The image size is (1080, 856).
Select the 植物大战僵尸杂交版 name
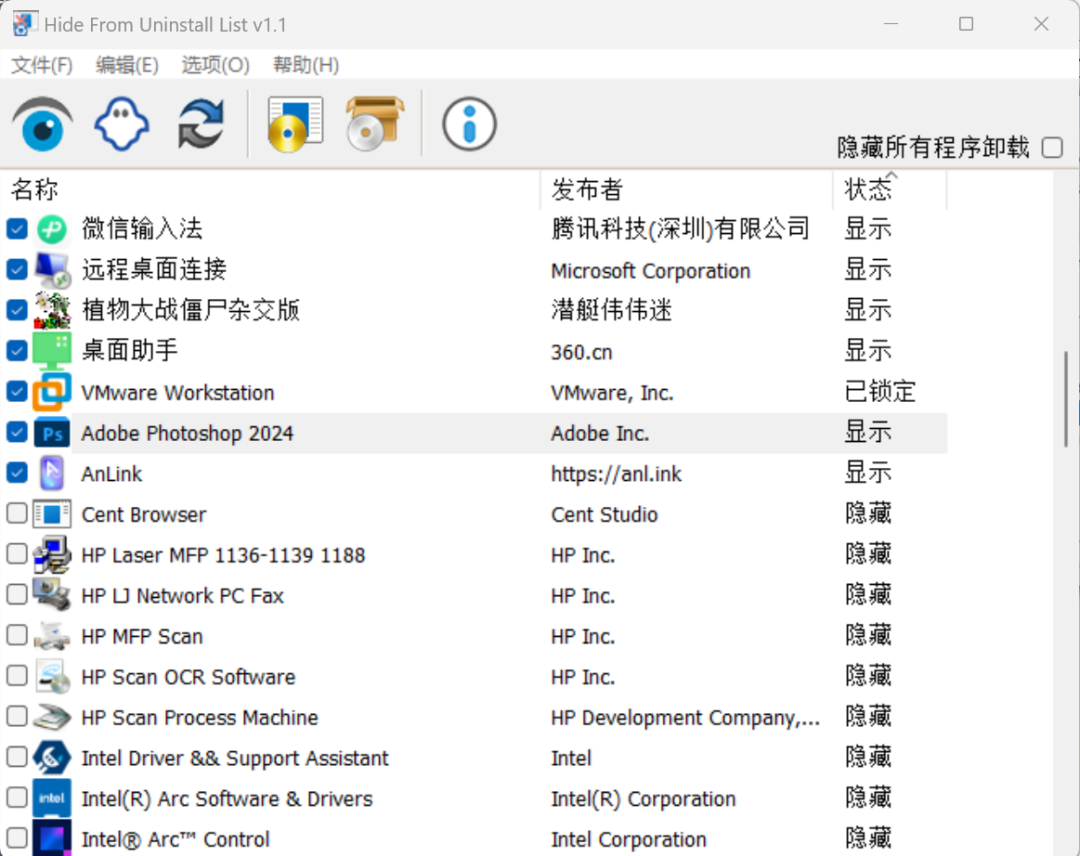(x=191, y=311)
